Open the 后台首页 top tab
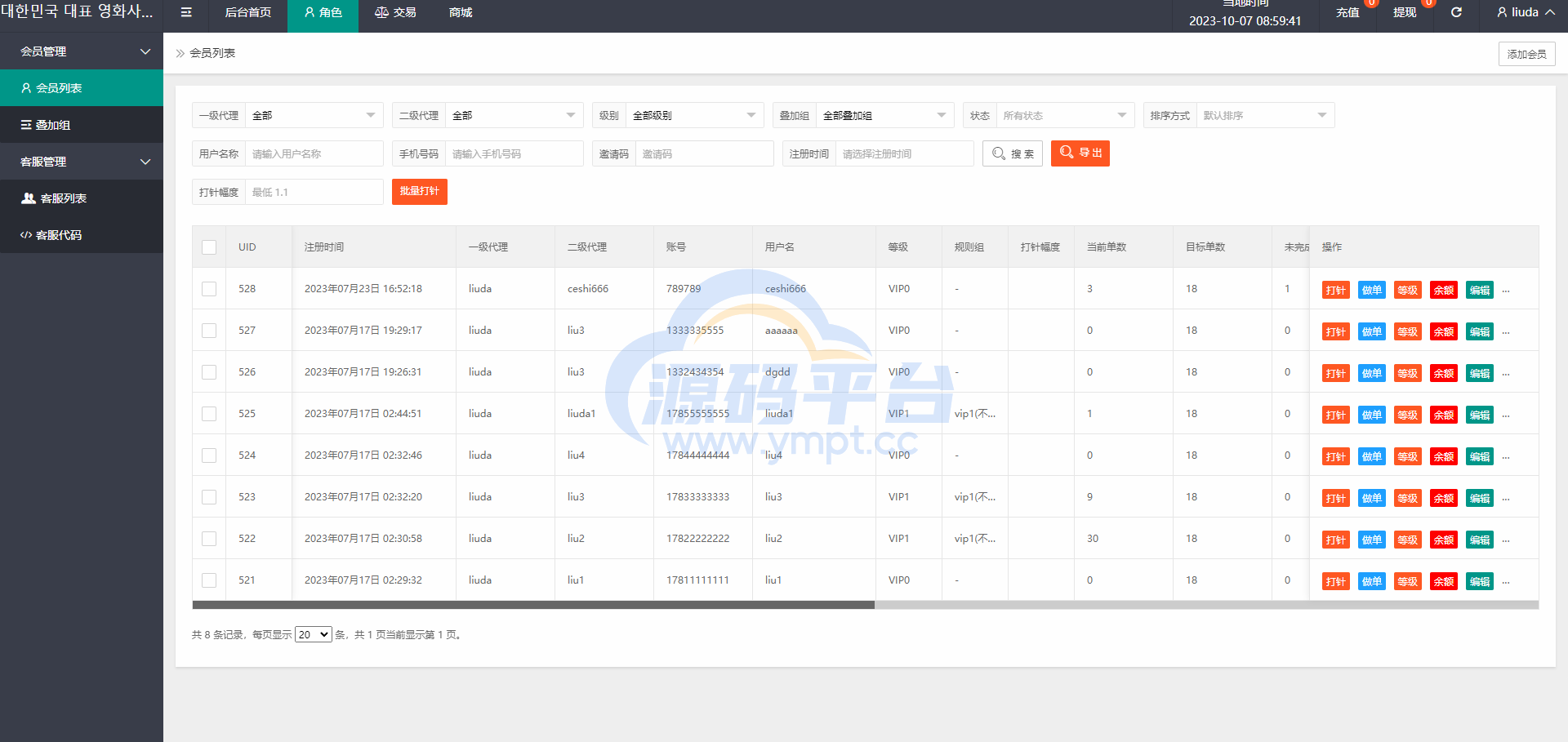This screenshot has height=742, width=1568. [248, 13]
